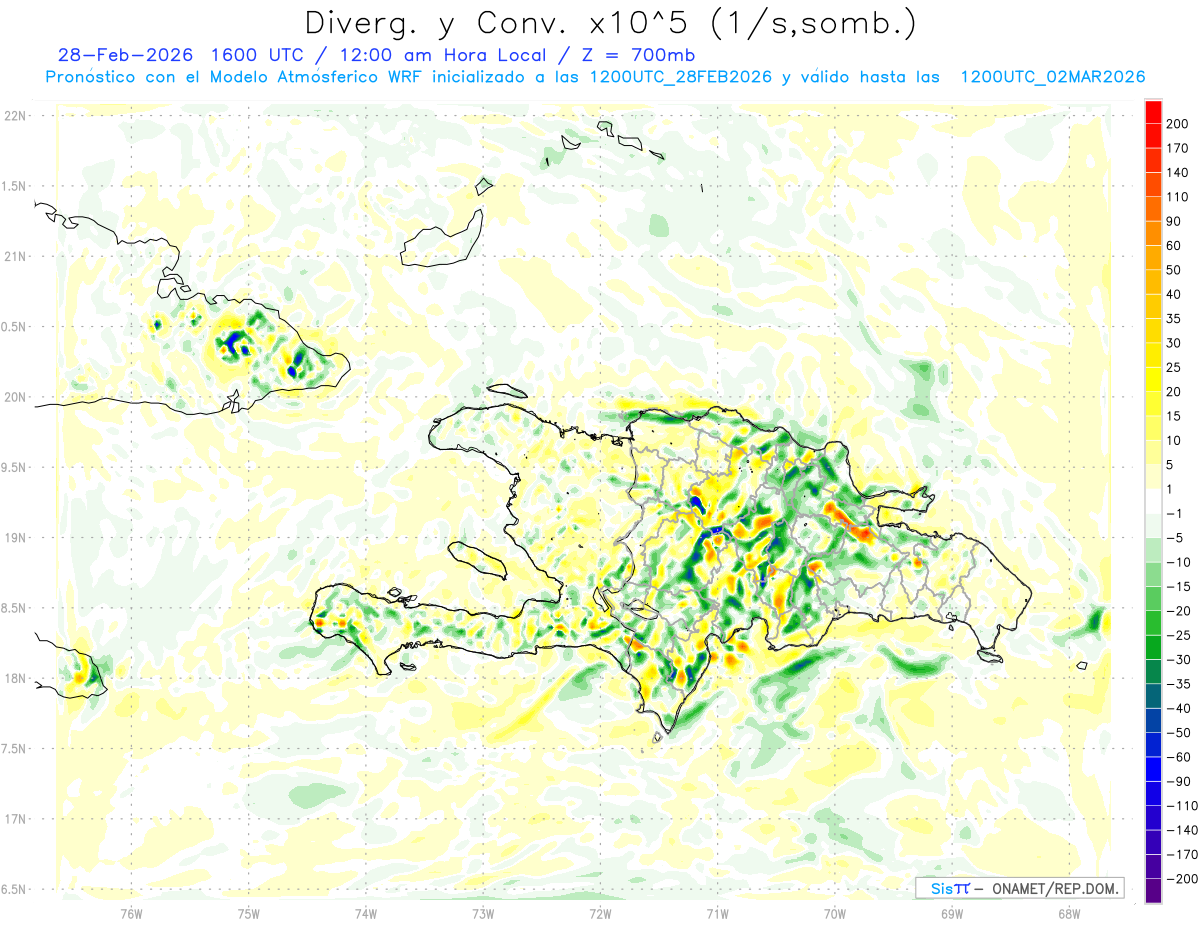
Task: Click the '200' colorbar label
Action: point(1178,124)
